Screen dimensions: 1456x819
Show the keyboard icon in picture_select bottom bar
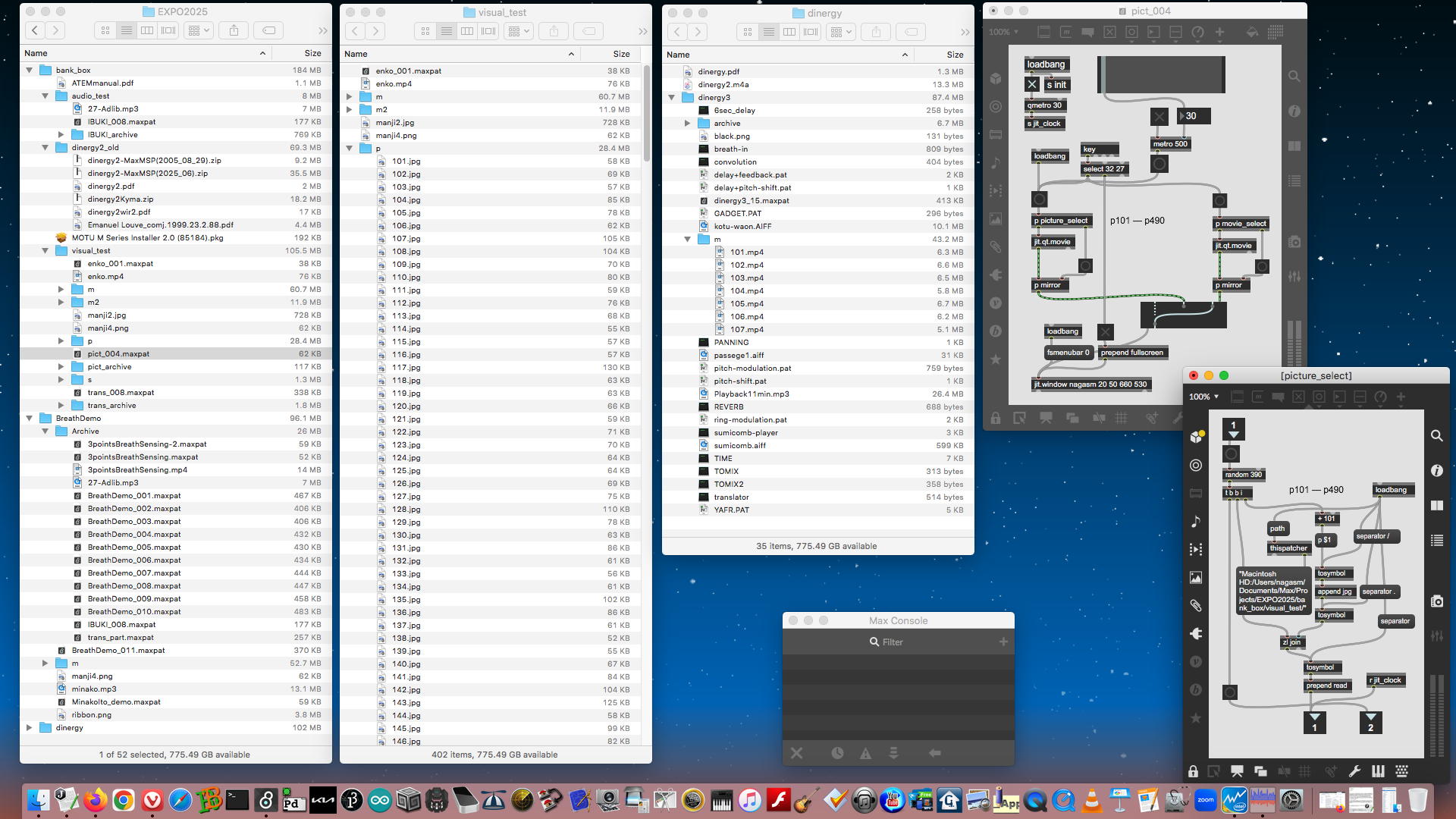(1401, 771)
